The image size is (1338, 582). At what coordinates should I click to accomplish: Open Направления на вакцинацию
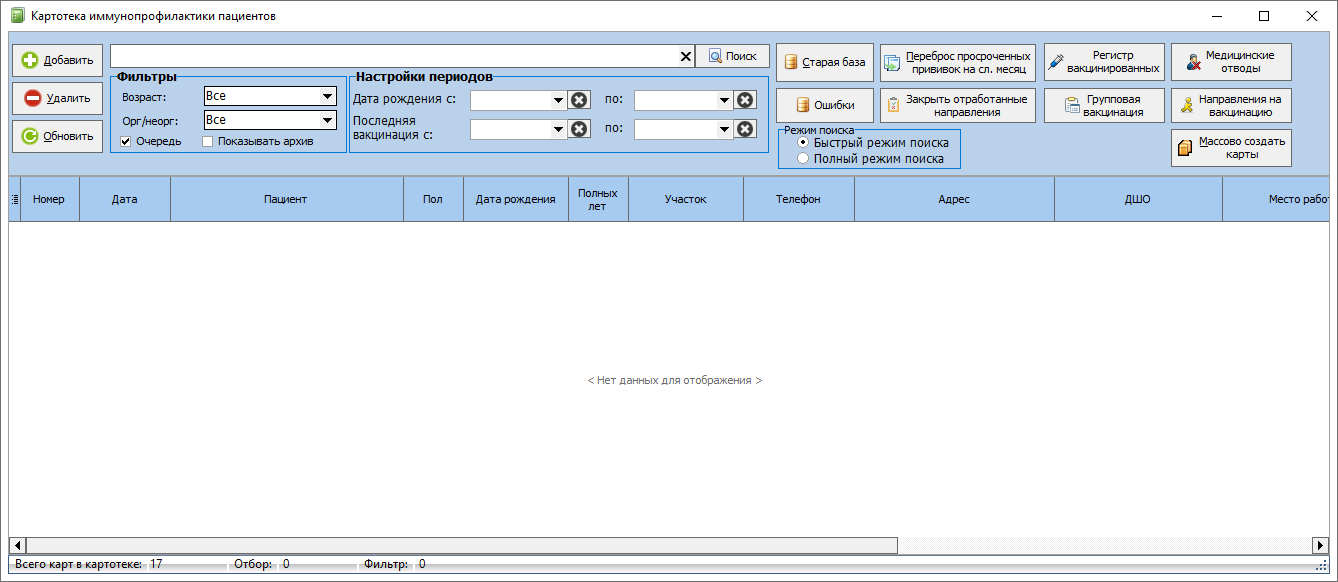(x=1231, y=106)
